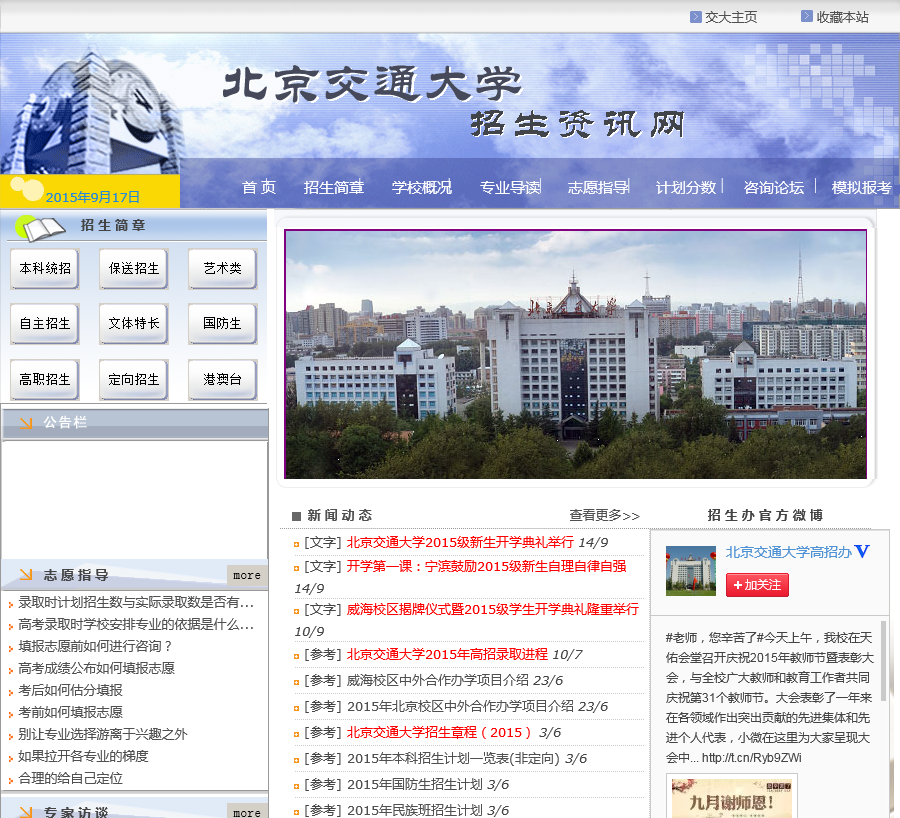Click the square icon beside 新闻动态

click(296, 516)
